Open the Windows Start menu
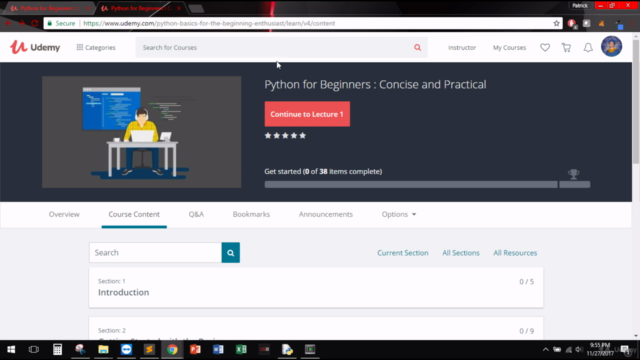Image resolution: width=640 pixels, height=360 pixels. click(11, 350)
